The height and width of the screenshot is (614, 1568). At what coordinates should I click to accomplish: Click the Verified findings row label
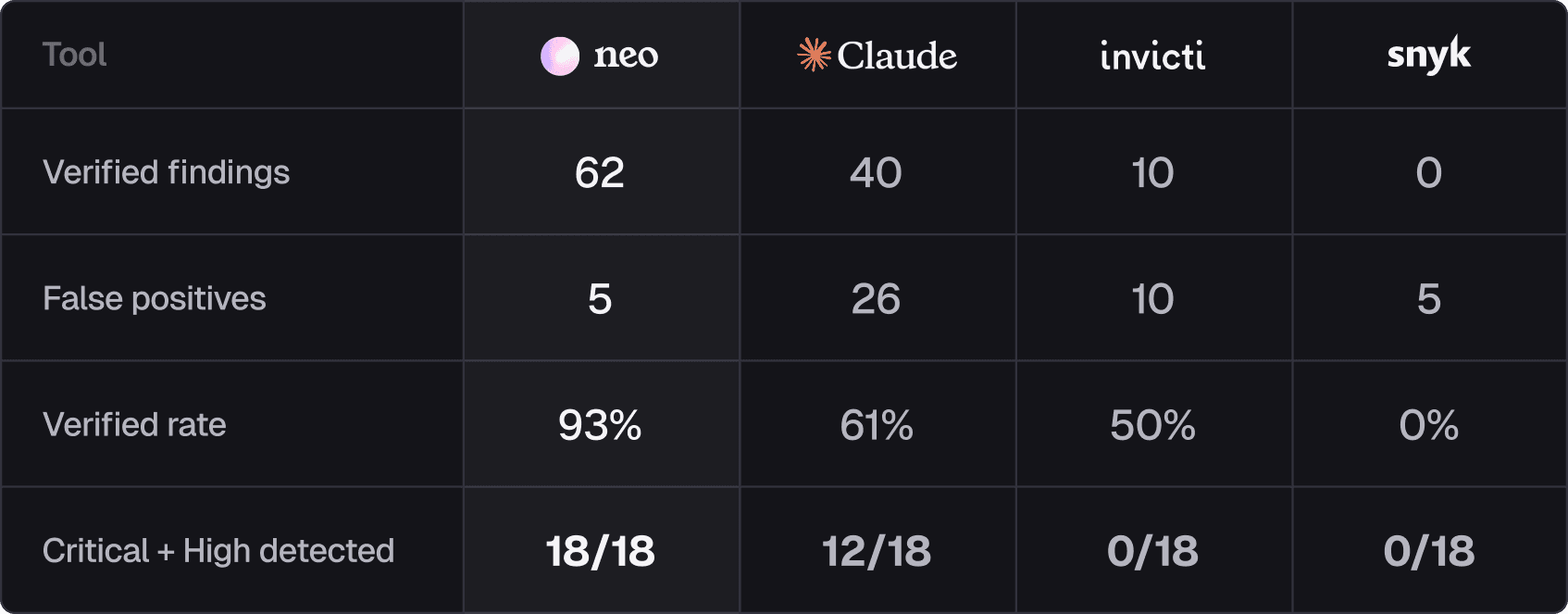[x=166, y=172]
